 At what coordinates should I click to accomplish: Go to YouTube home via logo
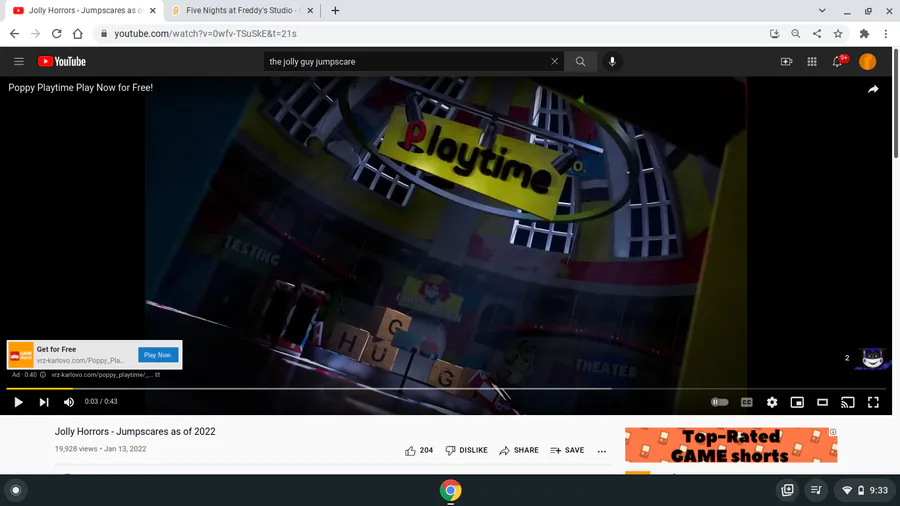click(x=62, y=61)
